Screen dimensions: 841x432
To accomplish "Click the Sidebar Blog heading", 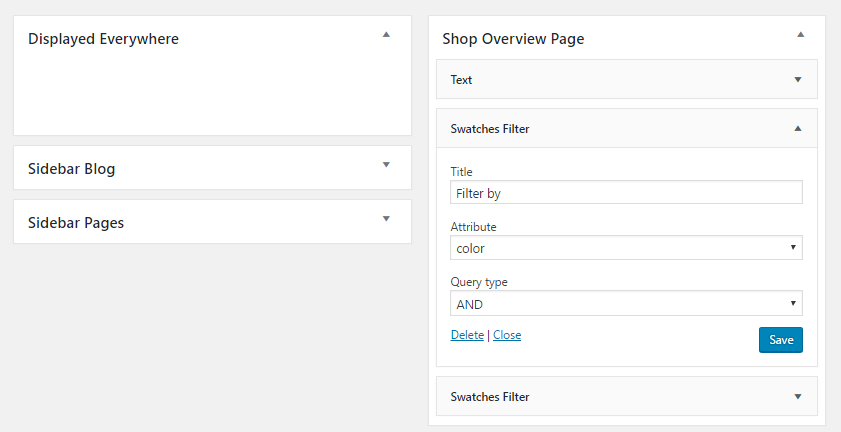I will (71, 169).
